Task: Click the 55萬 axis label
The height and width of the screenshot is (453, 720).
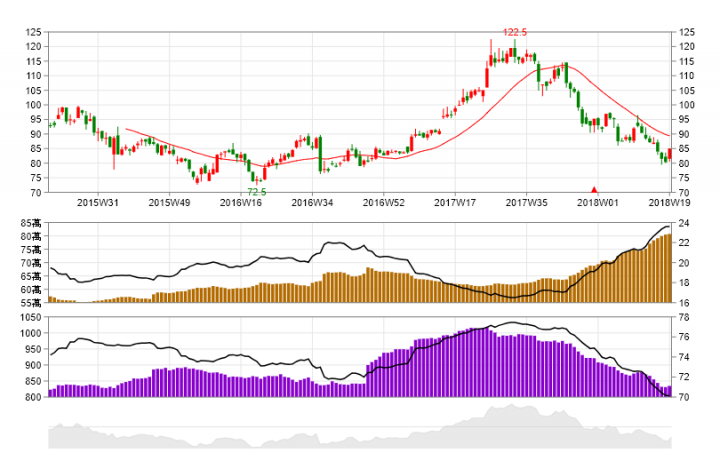Action: pyautogui.click(x=31, y=303)
